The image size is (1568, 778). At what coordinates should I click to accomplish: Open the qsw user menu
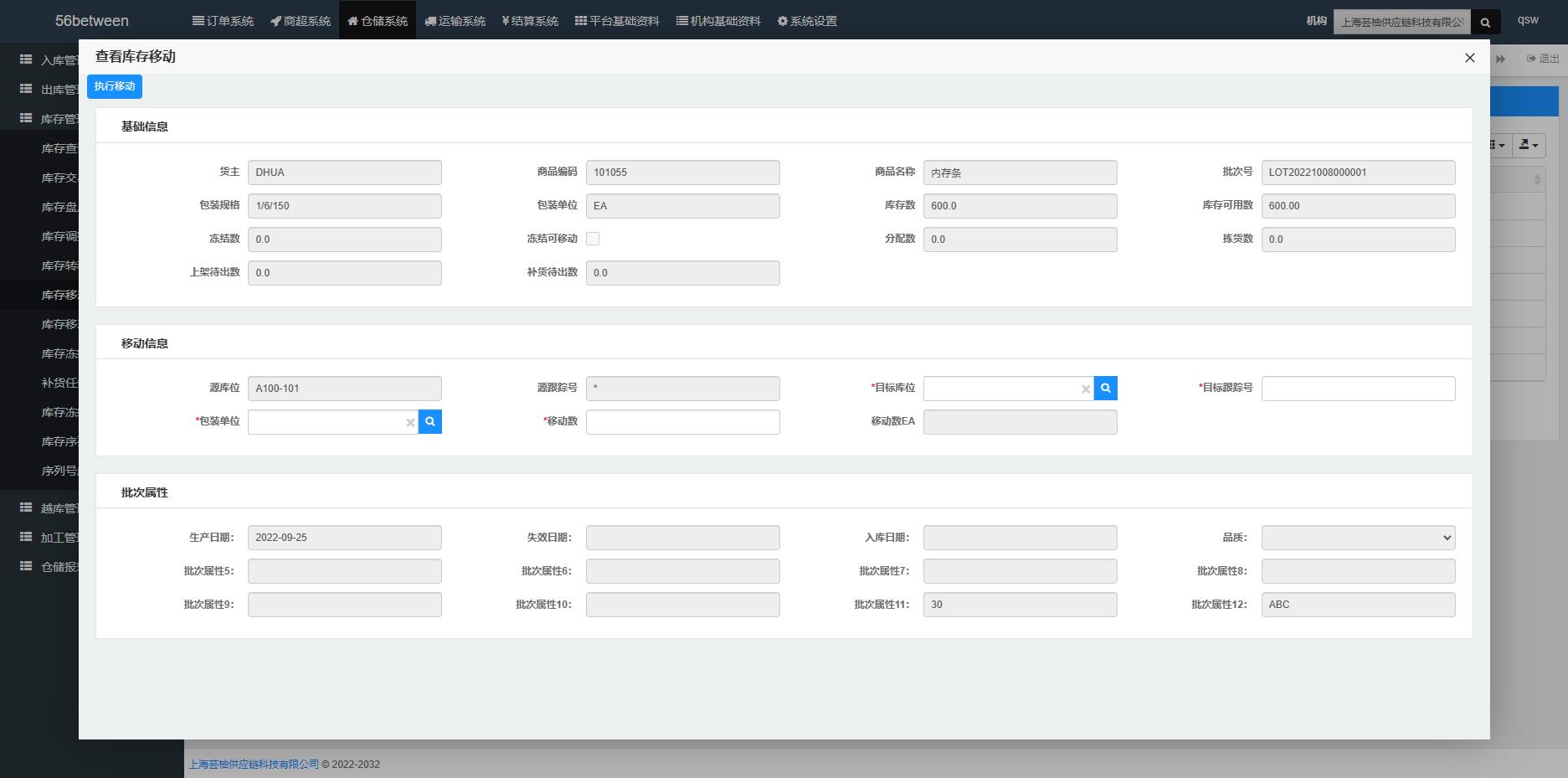1528,20
